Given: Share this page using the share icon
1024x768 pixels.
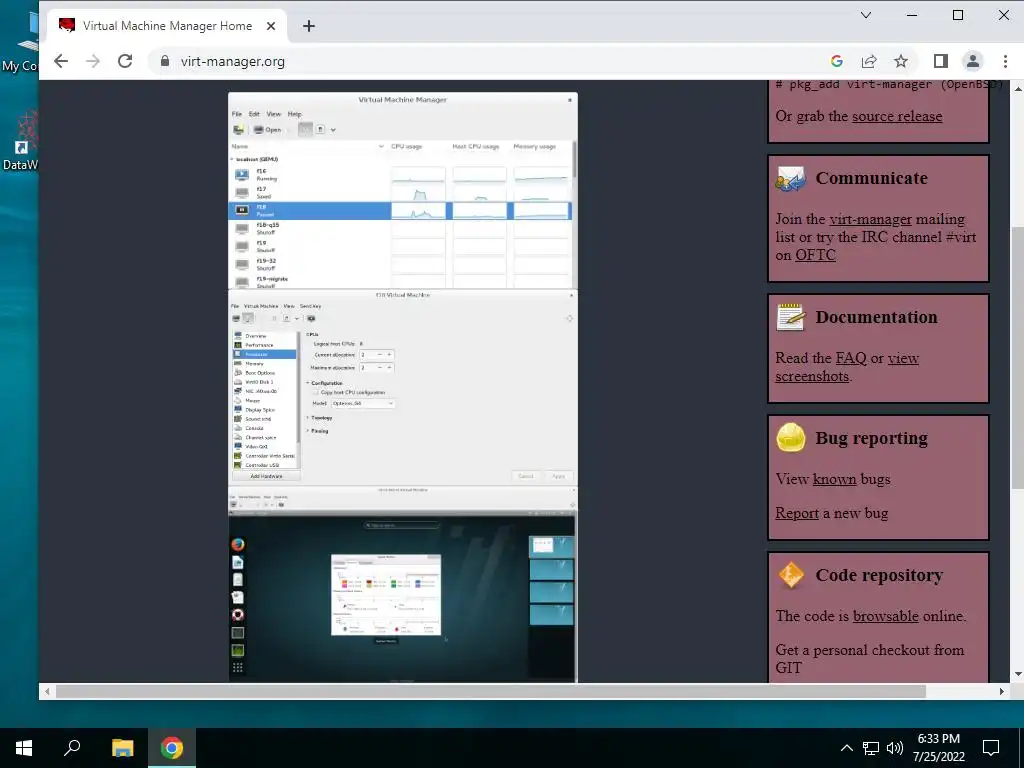Looking at the screenshot, I should click(869, 61).
